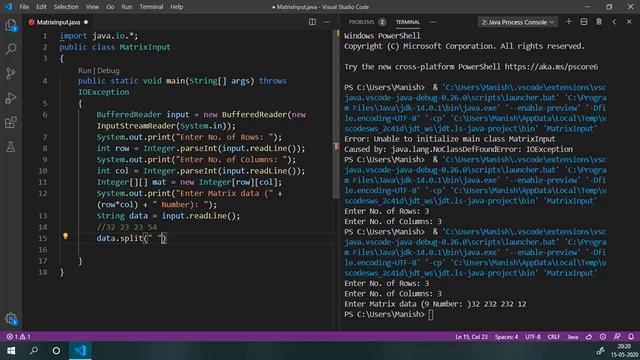The image size is (640, 360).
Task: Click errors and warnings count in status bar
Action: (18, 337)
